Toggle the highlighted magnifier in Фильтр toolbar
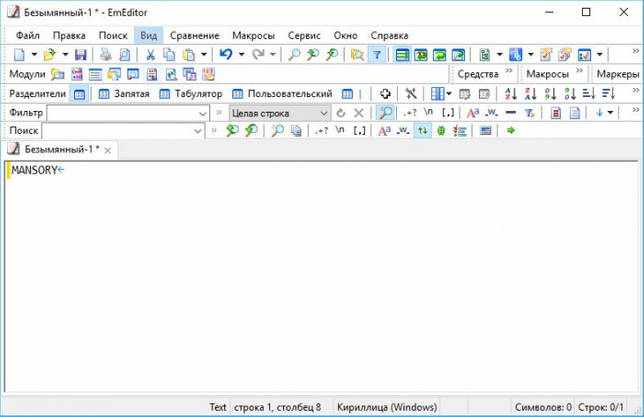644x417 pixels. (385, 113)
